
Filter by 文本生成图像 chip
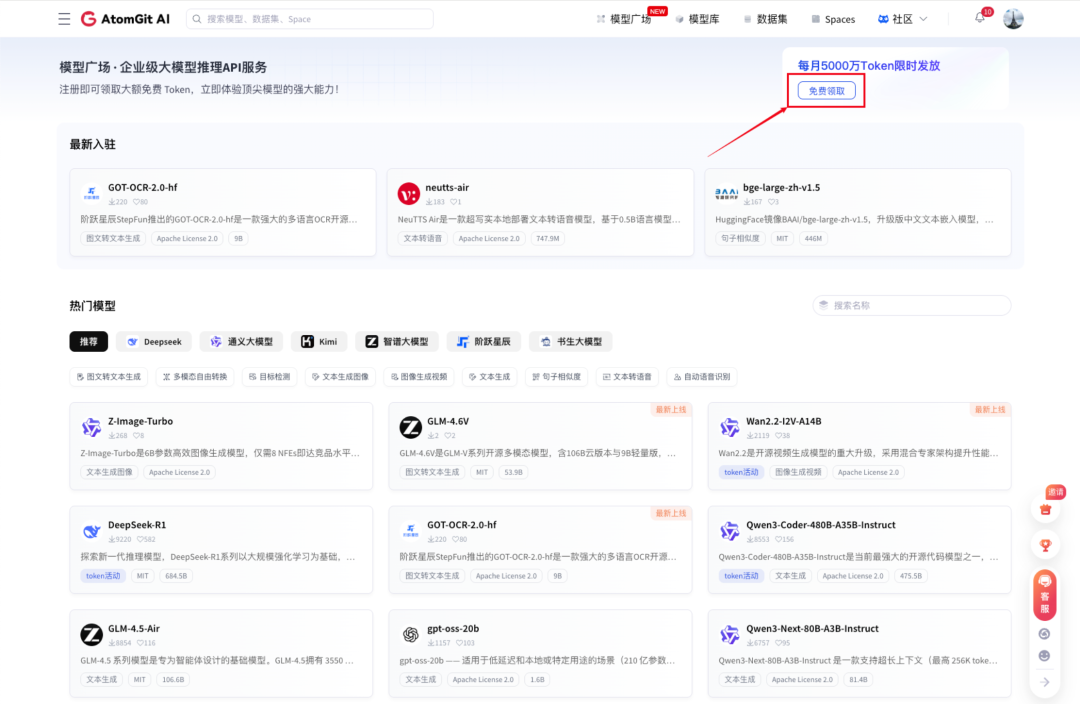point(340,377)
